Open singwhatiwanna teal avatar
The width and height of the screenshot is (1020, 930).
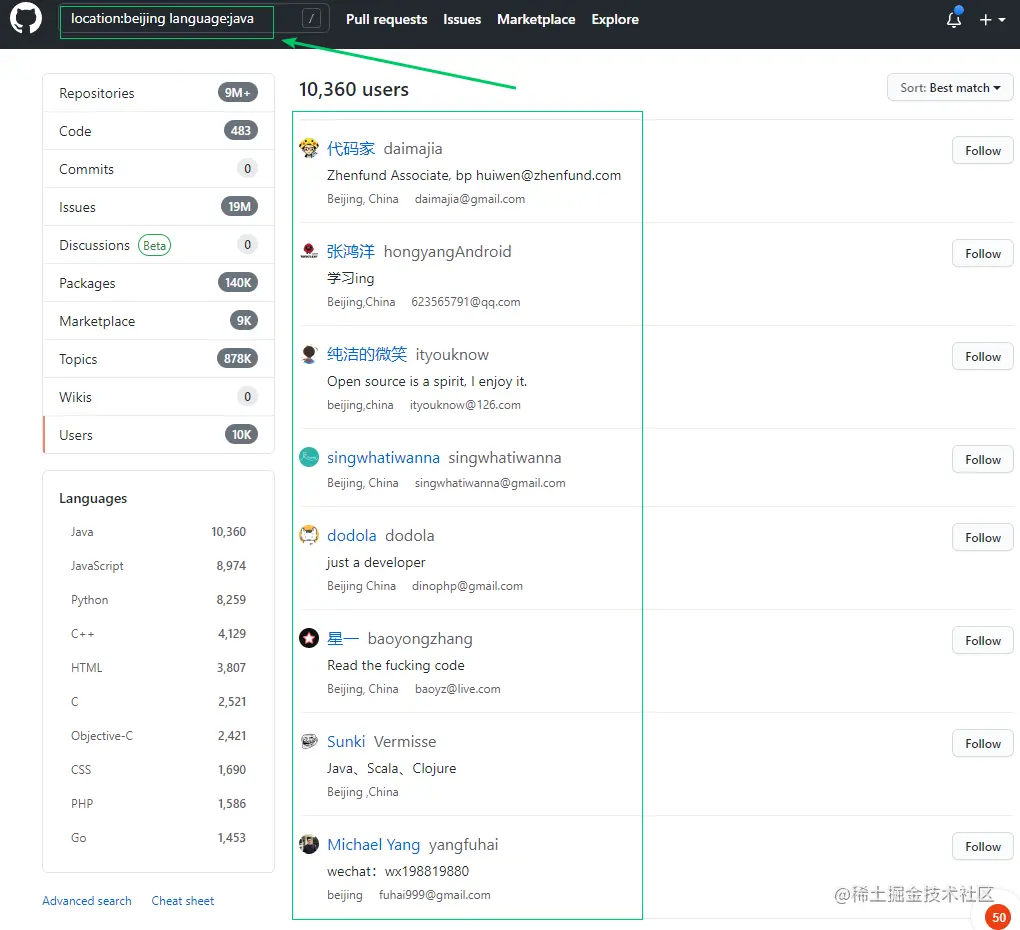pyautogui.click(x=309, y=457)
